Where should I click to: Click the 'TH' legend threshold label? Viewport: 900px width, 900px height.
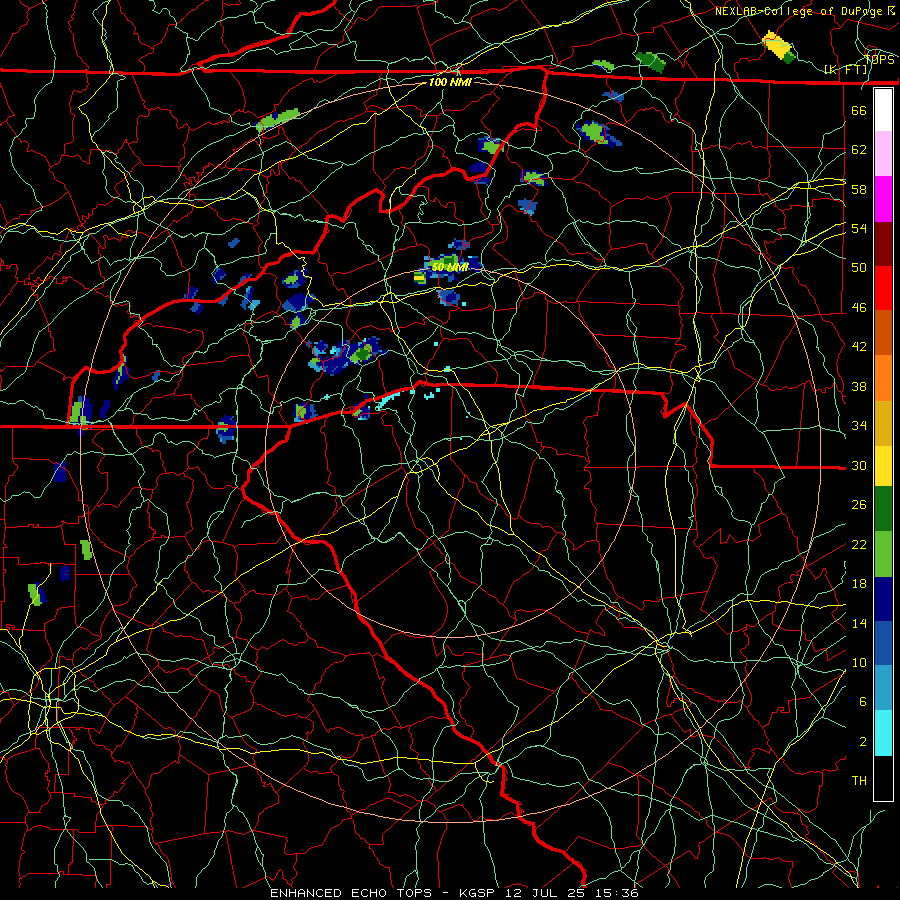859,781
